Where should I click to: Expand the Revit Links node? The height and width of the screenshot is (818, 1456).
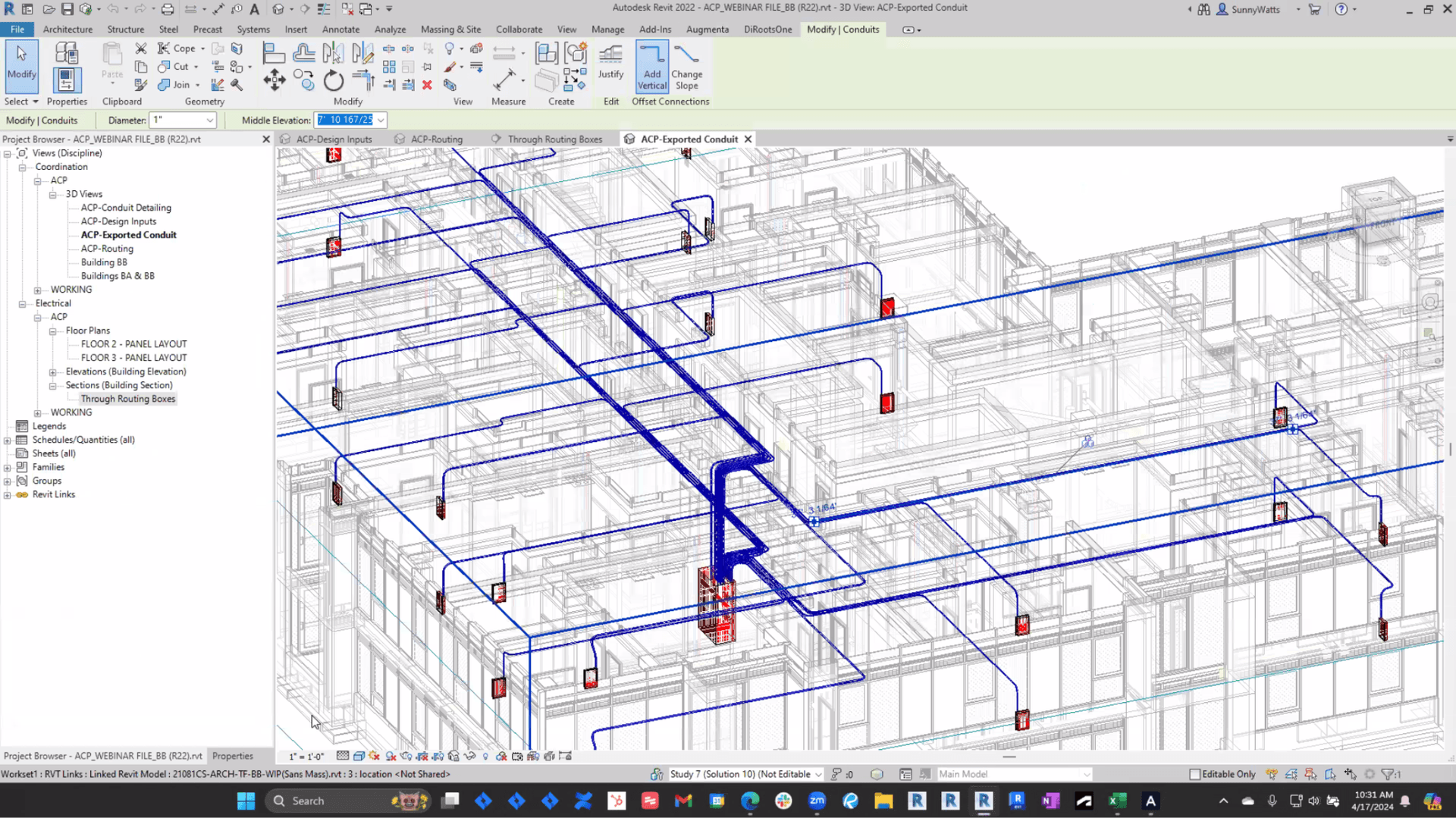[x=7, y=495]
